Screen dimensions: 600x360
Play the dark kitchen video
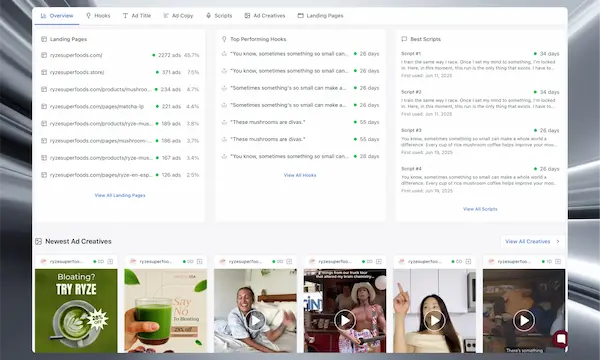tap(524, 320)
